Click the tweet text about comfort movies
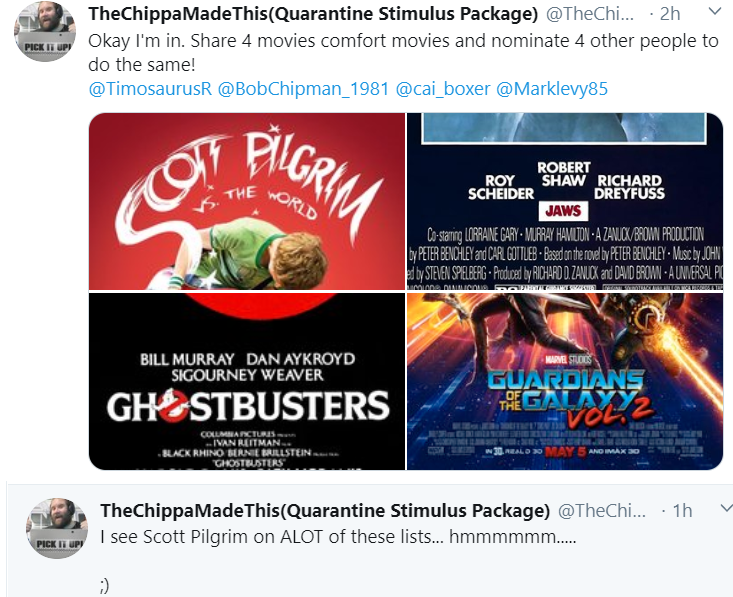Screen dimensions: 733x597 [403, 52]
